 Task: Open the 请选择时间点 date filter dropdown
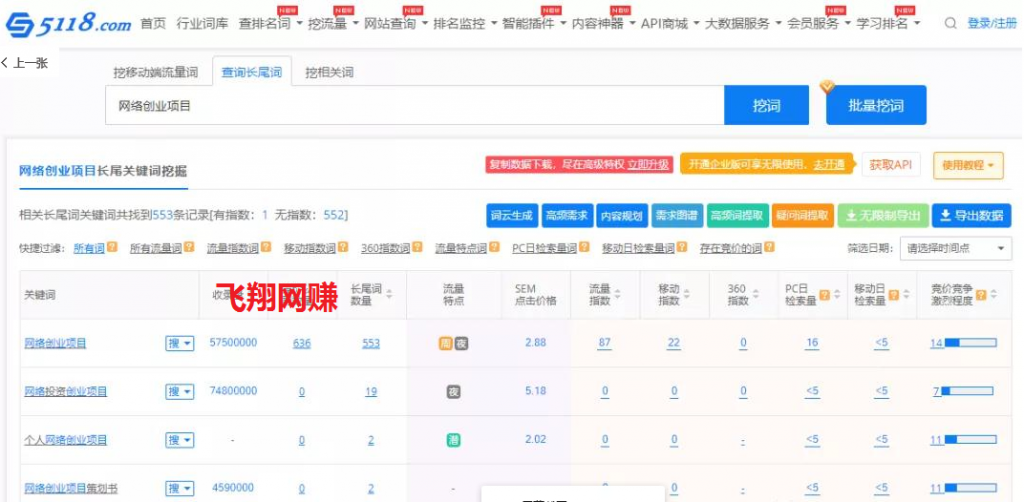tap(955, 249)
